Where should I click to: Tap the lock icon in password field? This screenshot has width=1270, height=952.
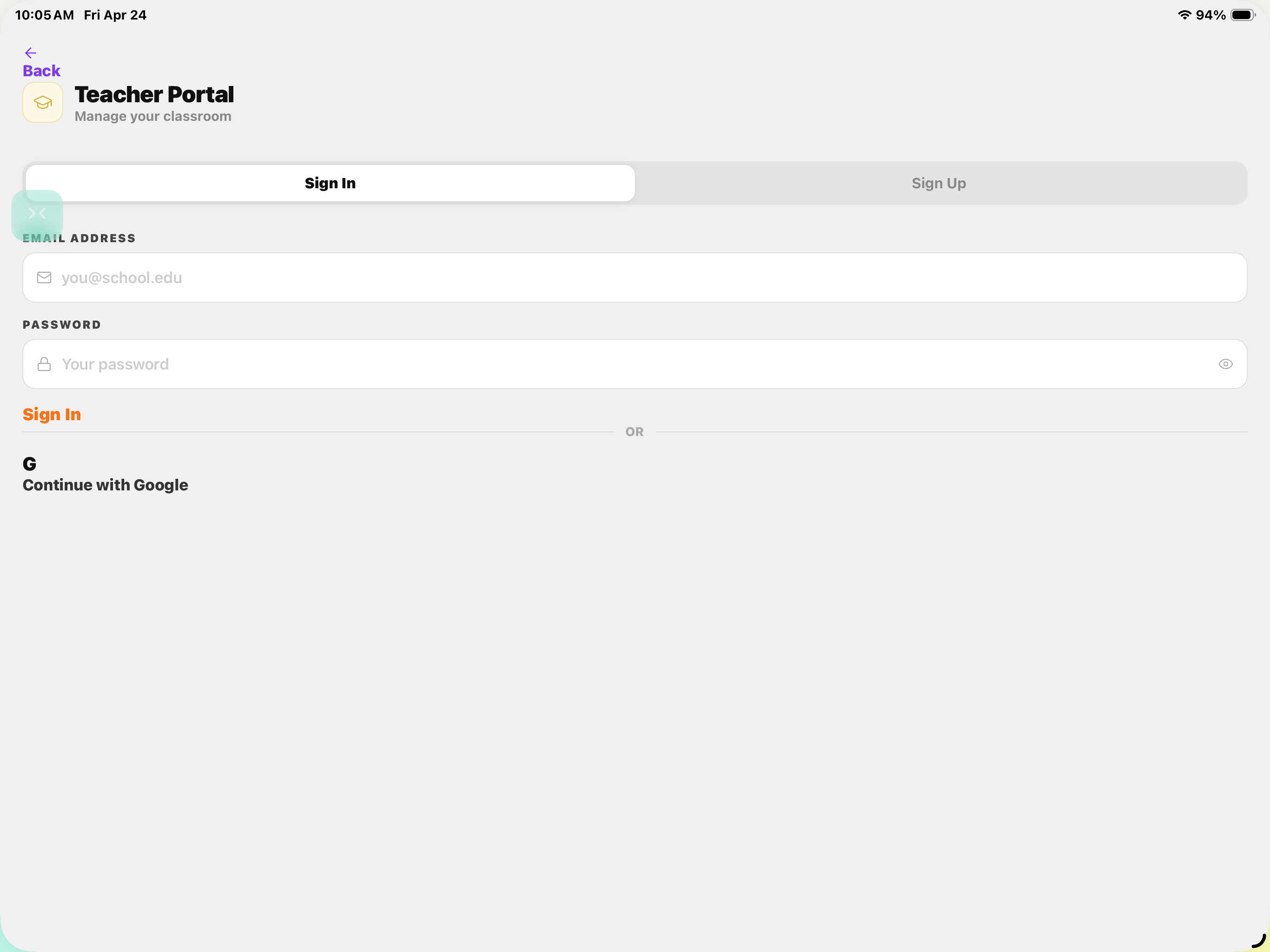(x=44, y=364)
